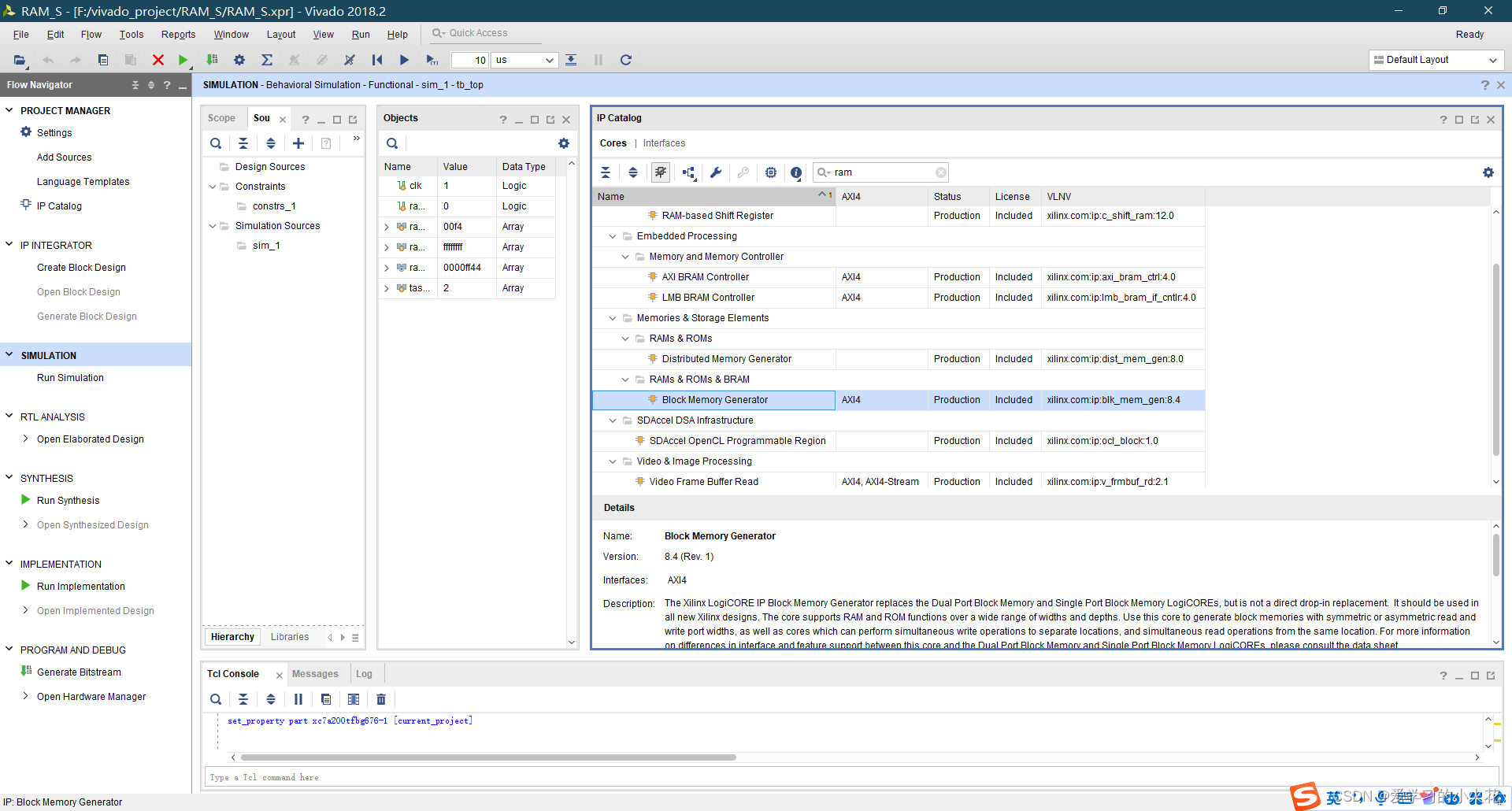Screen dimensions: 1512x811
Task: Click the Customize IP wrench icon
Action: 716,172
